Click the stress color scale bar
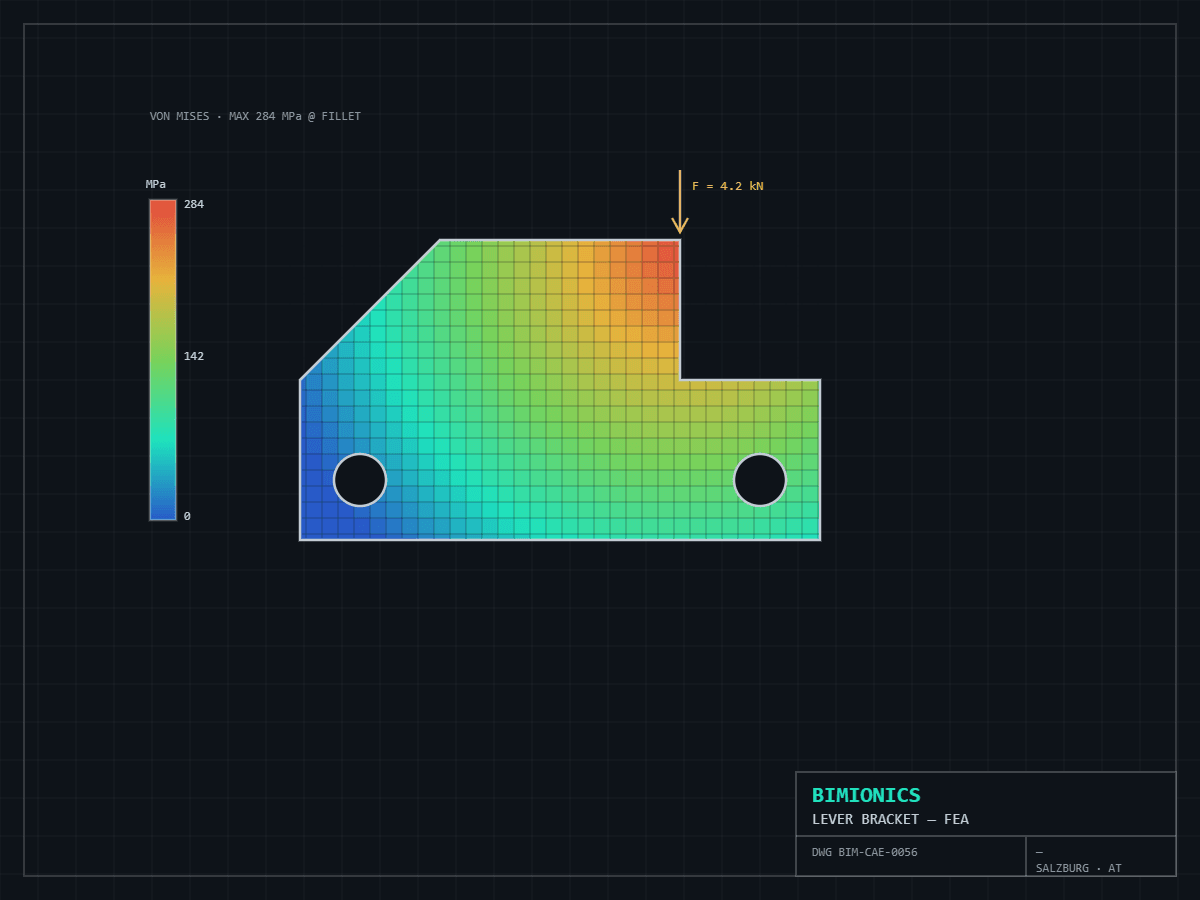This screenshot has width=1200, height=900. click(163, 360)
